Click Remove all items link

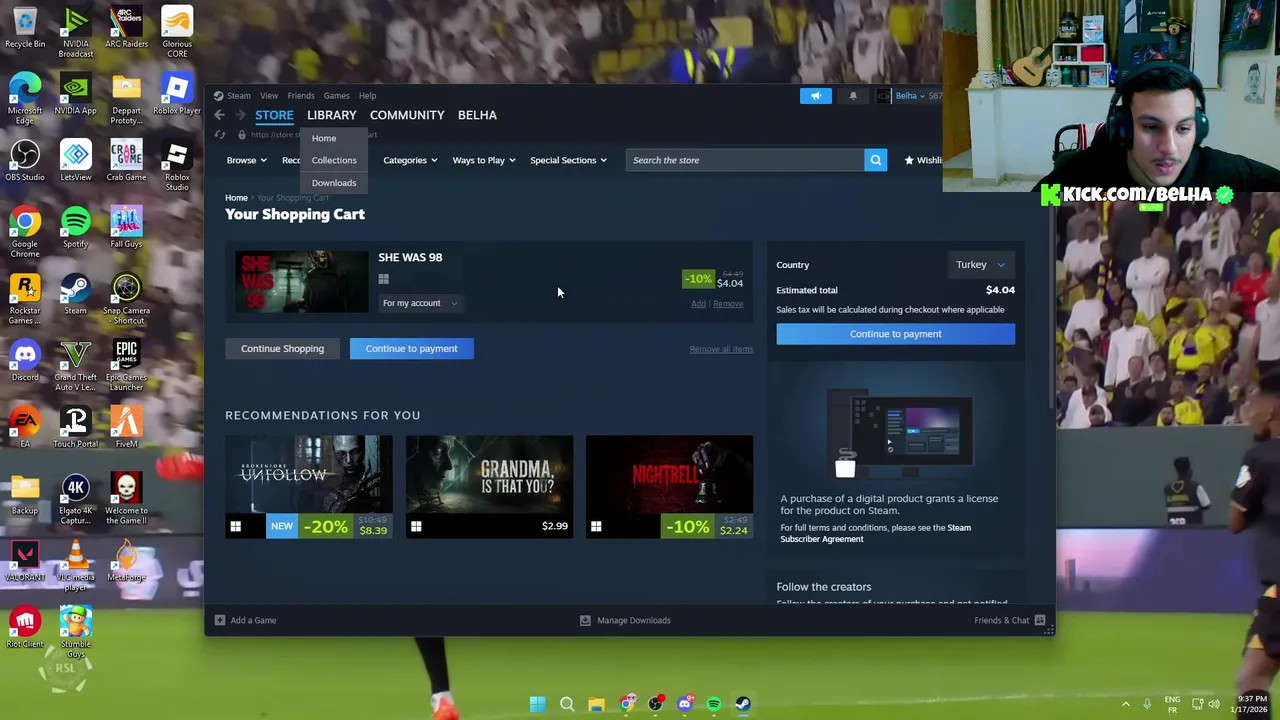point(721,349)
